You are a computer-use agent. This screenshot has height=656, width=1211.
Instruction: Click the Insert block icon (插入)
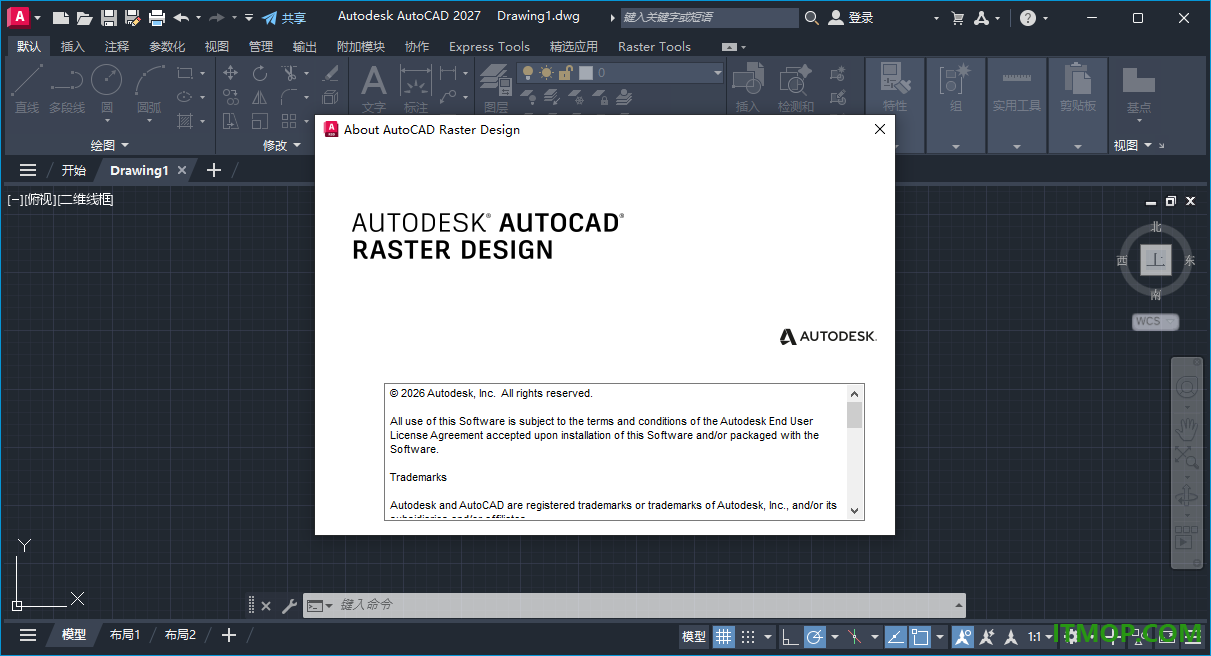pyautogui.click(x=747, y=80)
